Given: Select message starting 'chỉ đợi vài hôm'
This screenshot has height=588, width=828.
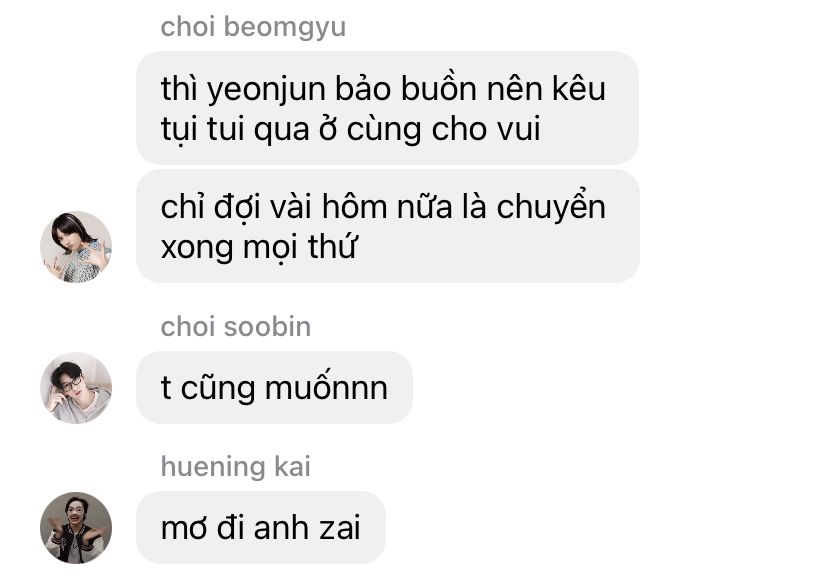Looking at the screenshot, I should tap(388, 226).
